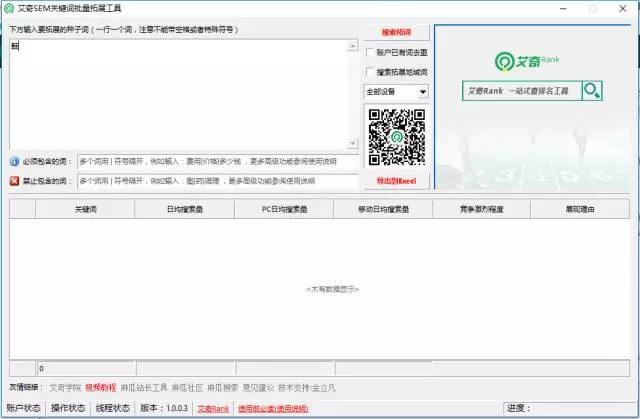This screenshot has width=640, height=419.
Task: Sort by the 展现理由 column header
Action: [x=580, y=209]
